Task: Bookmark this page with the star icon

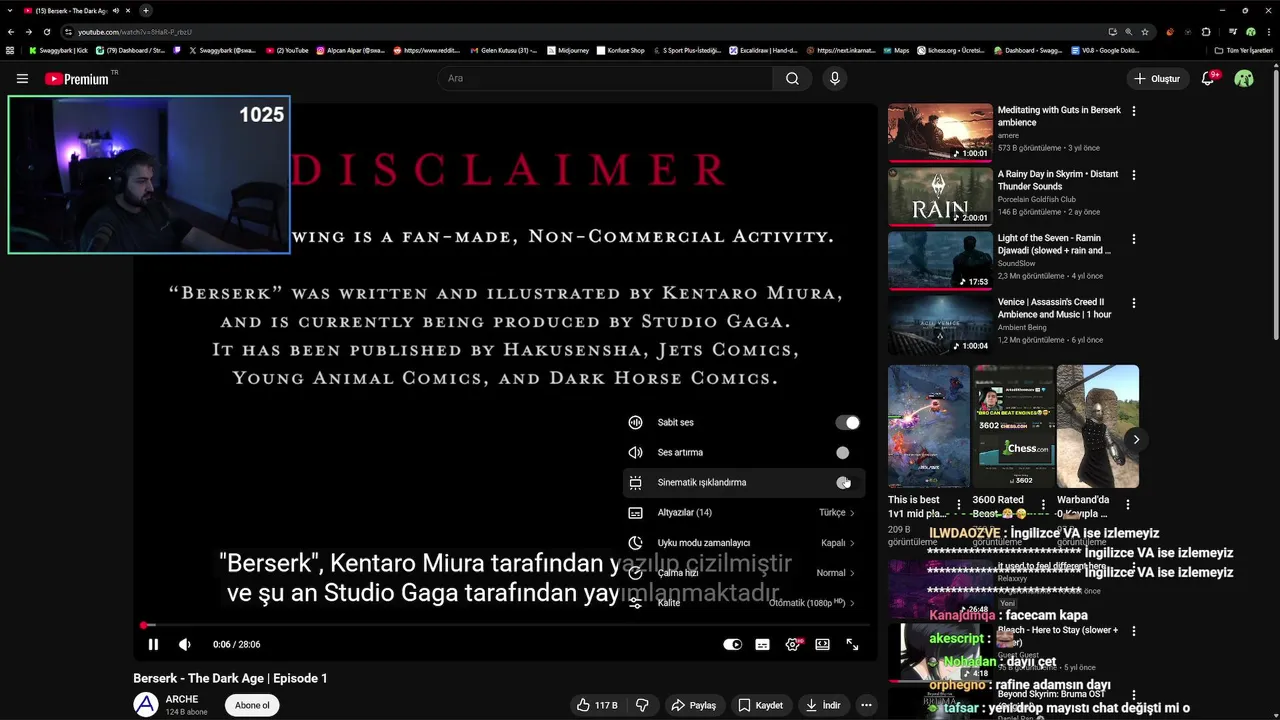Action: pyautogui.click(x=1145, y=32)
